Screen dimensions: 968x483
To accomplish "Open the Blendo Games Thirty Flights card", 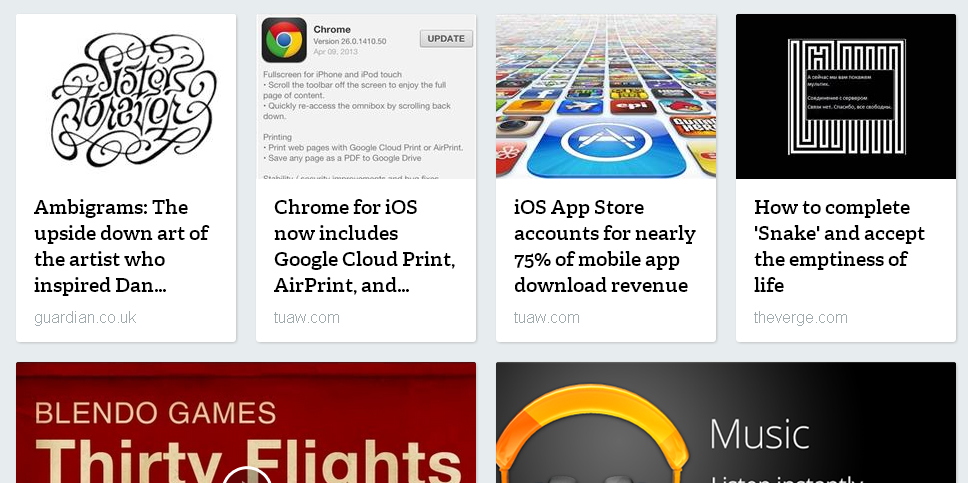I will (246, 422).
